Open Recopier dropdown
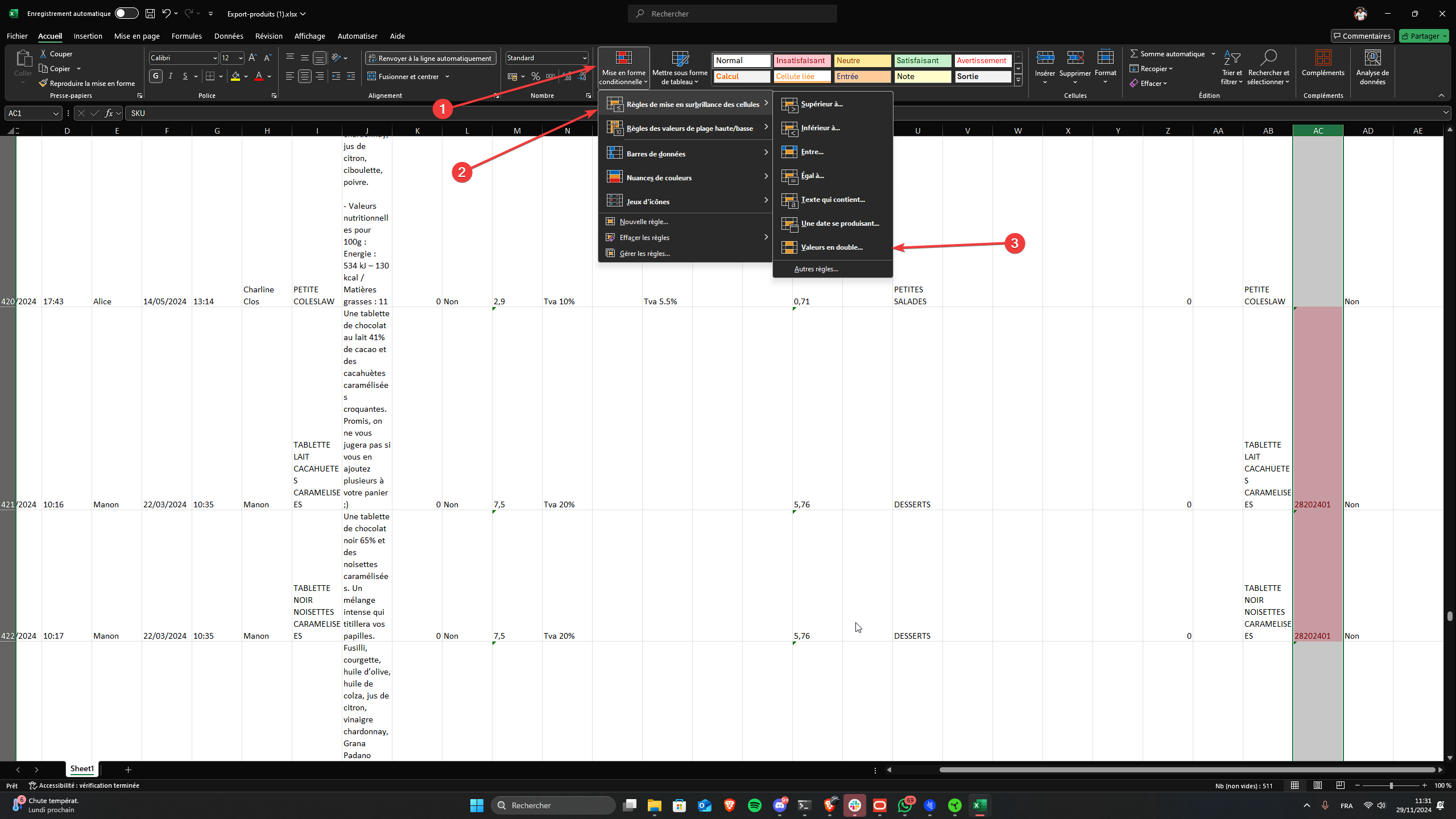This screenshot has height=819, width=1456. point(1152,68)
